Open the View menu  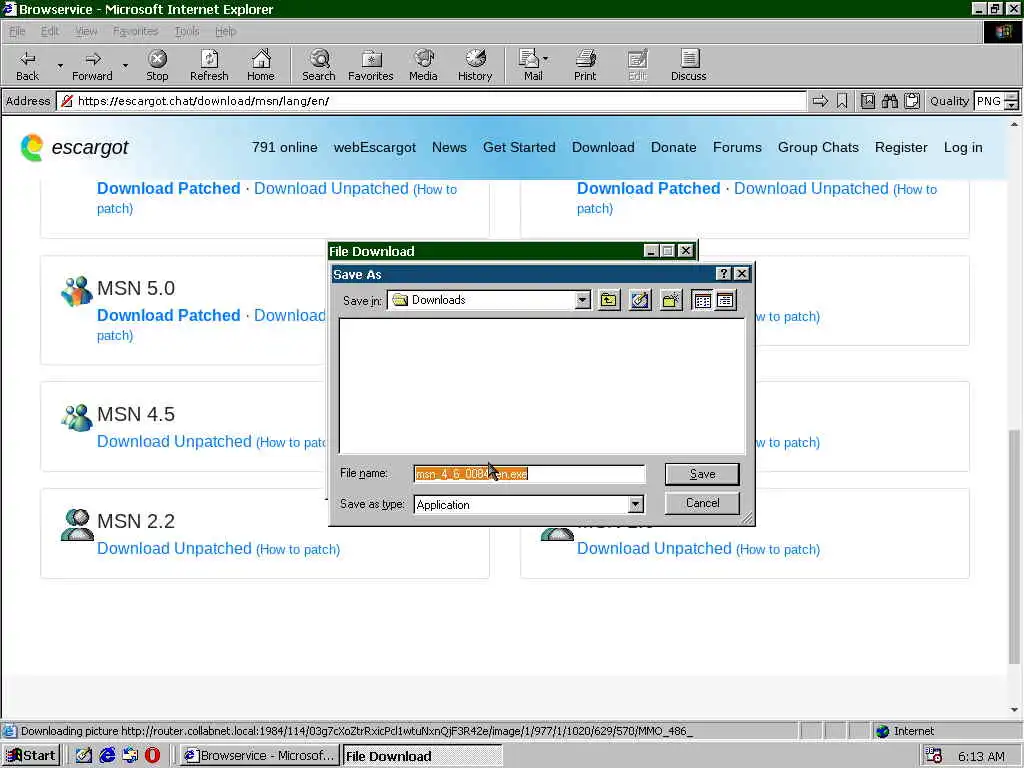click(x=86, y=31)
